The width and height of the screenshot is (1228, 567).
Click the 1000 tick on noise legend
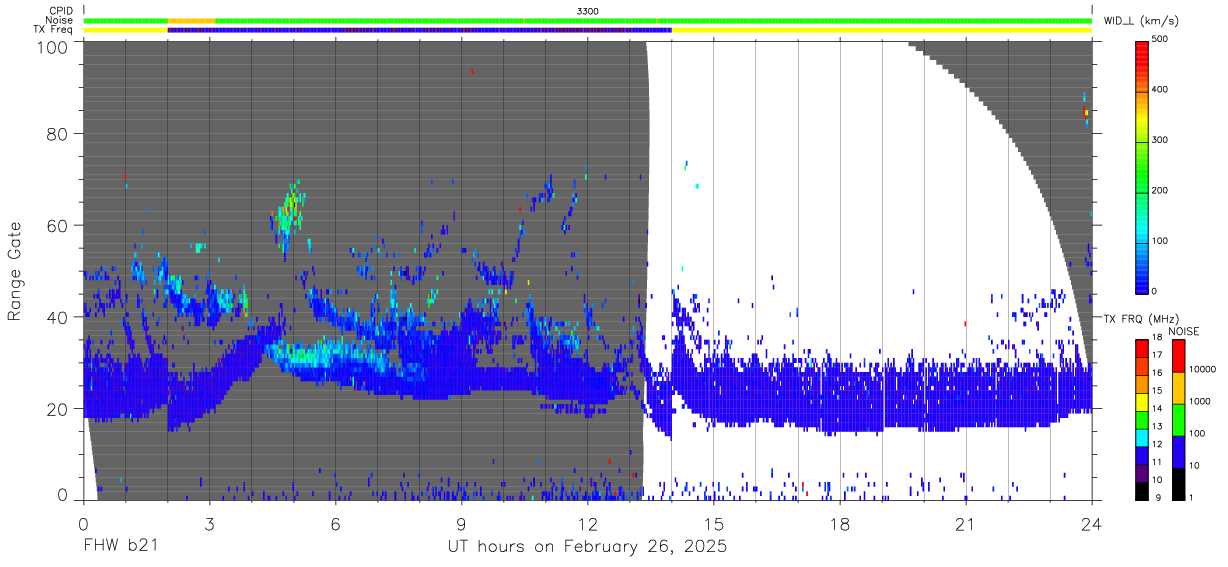point(1201,402)
